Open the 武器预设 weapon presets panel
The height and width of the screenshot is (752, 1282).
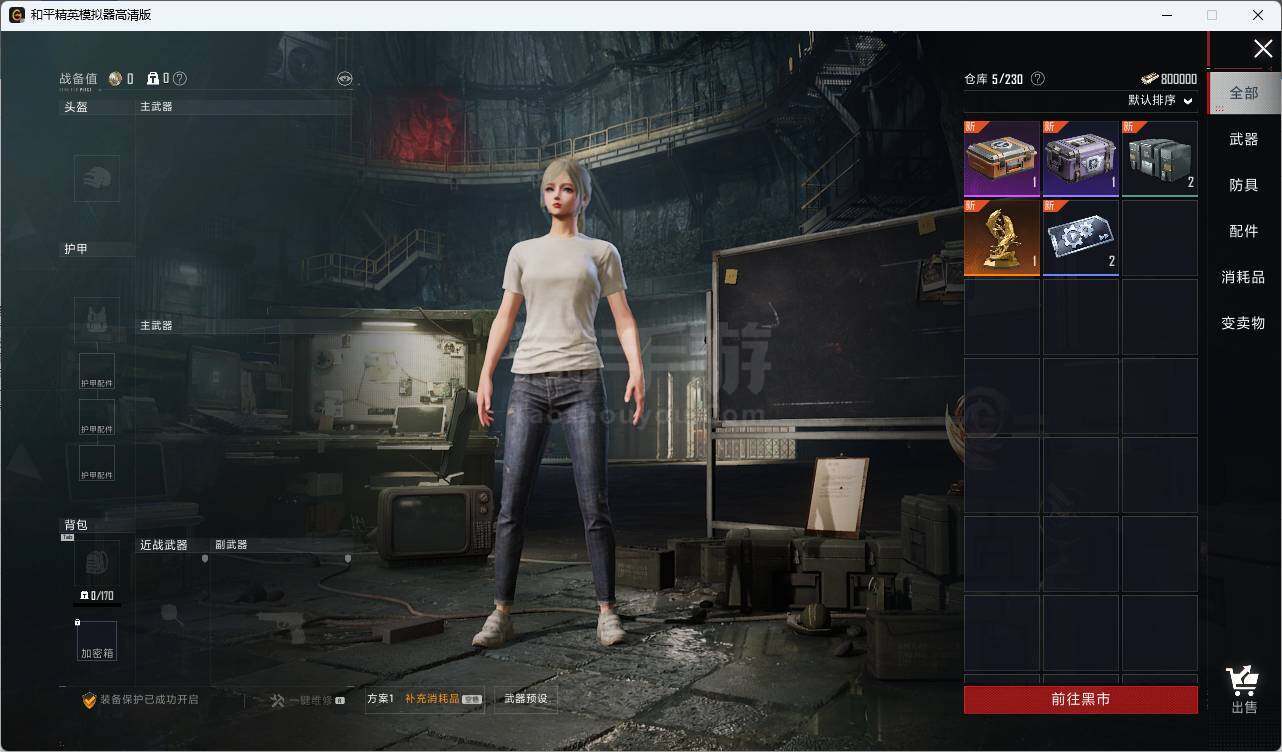[525, 699]
